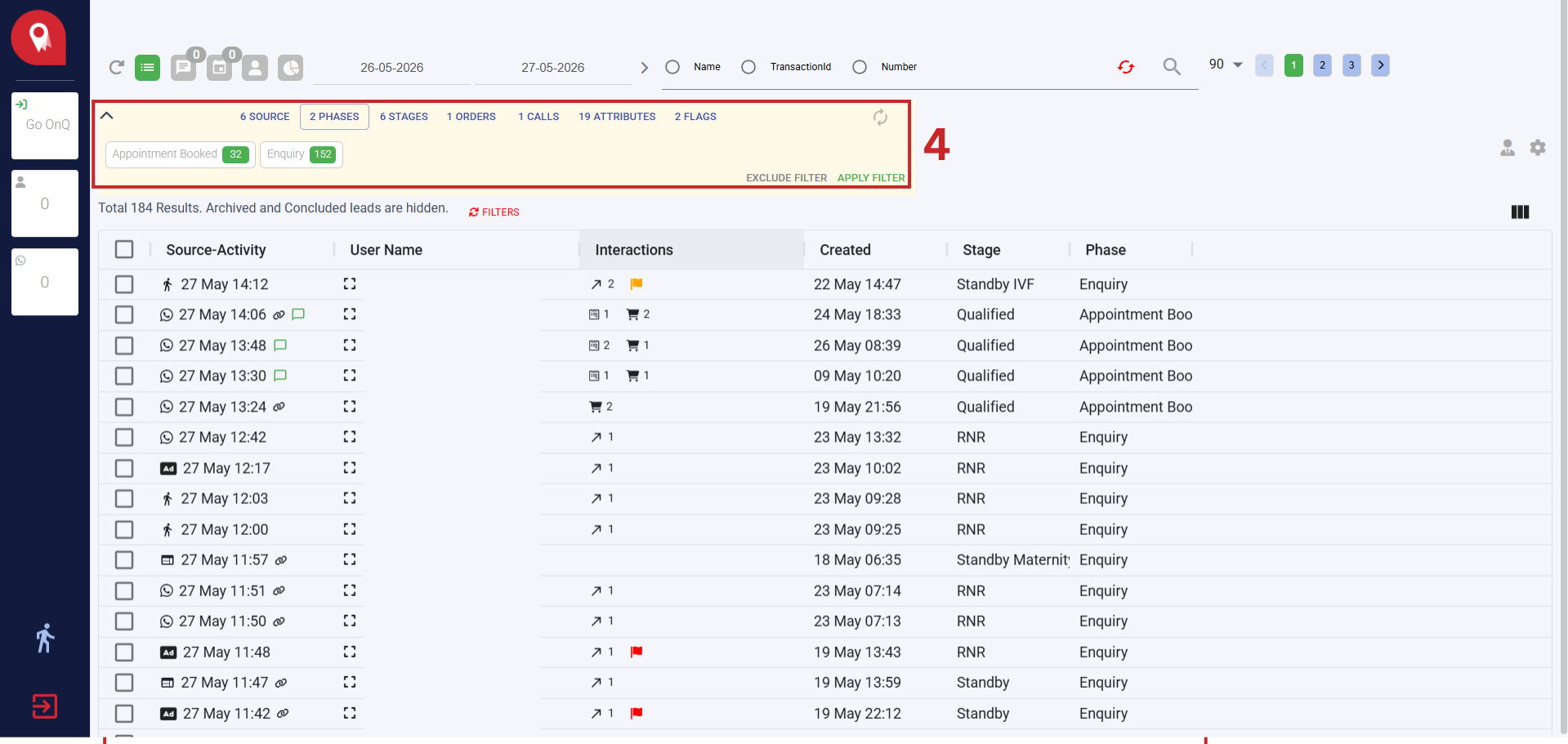Select the Enquiry phase chip

coord(302,154)
